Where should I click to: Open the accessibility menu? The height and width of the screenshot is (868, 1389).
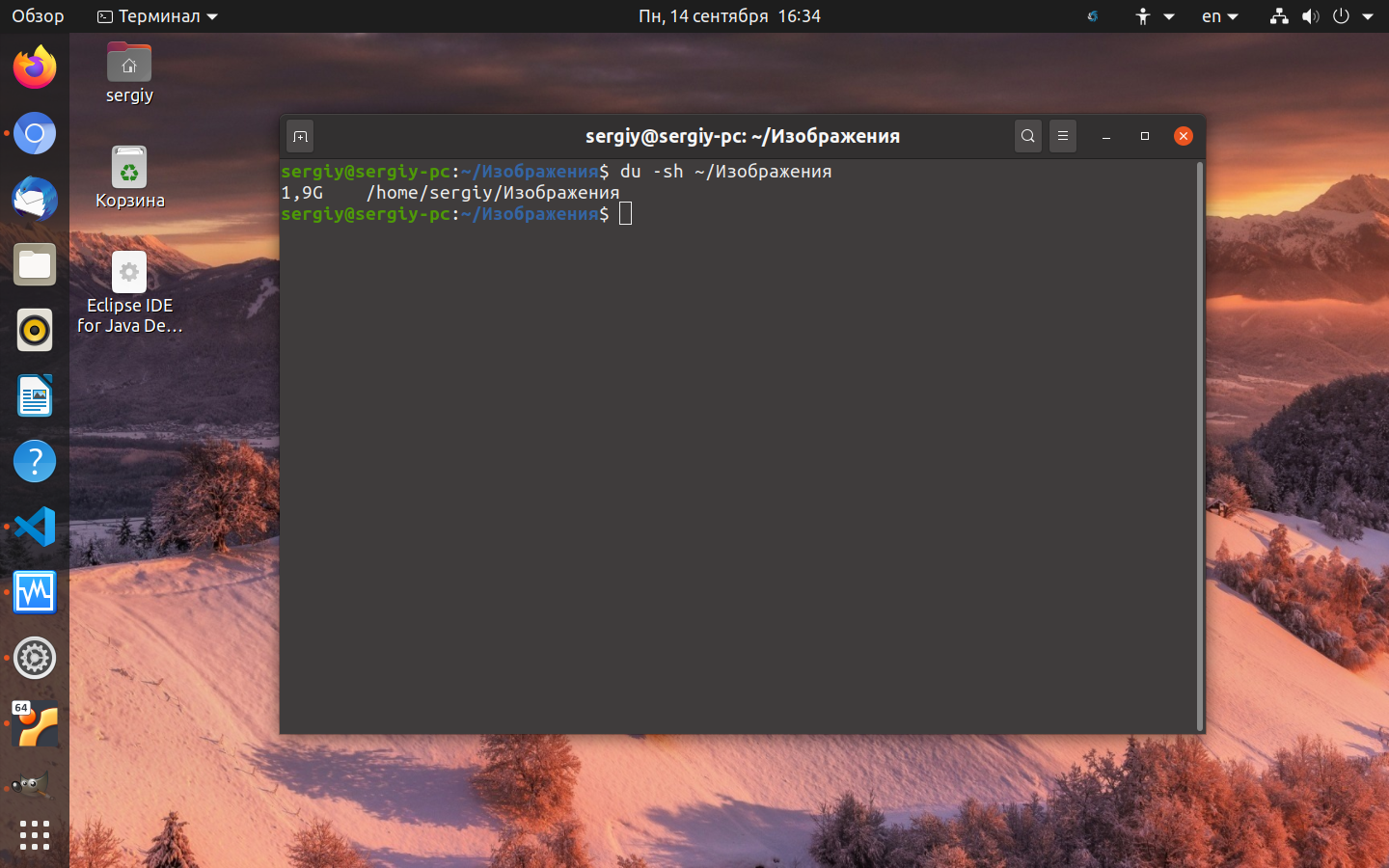click(1154, 16)
